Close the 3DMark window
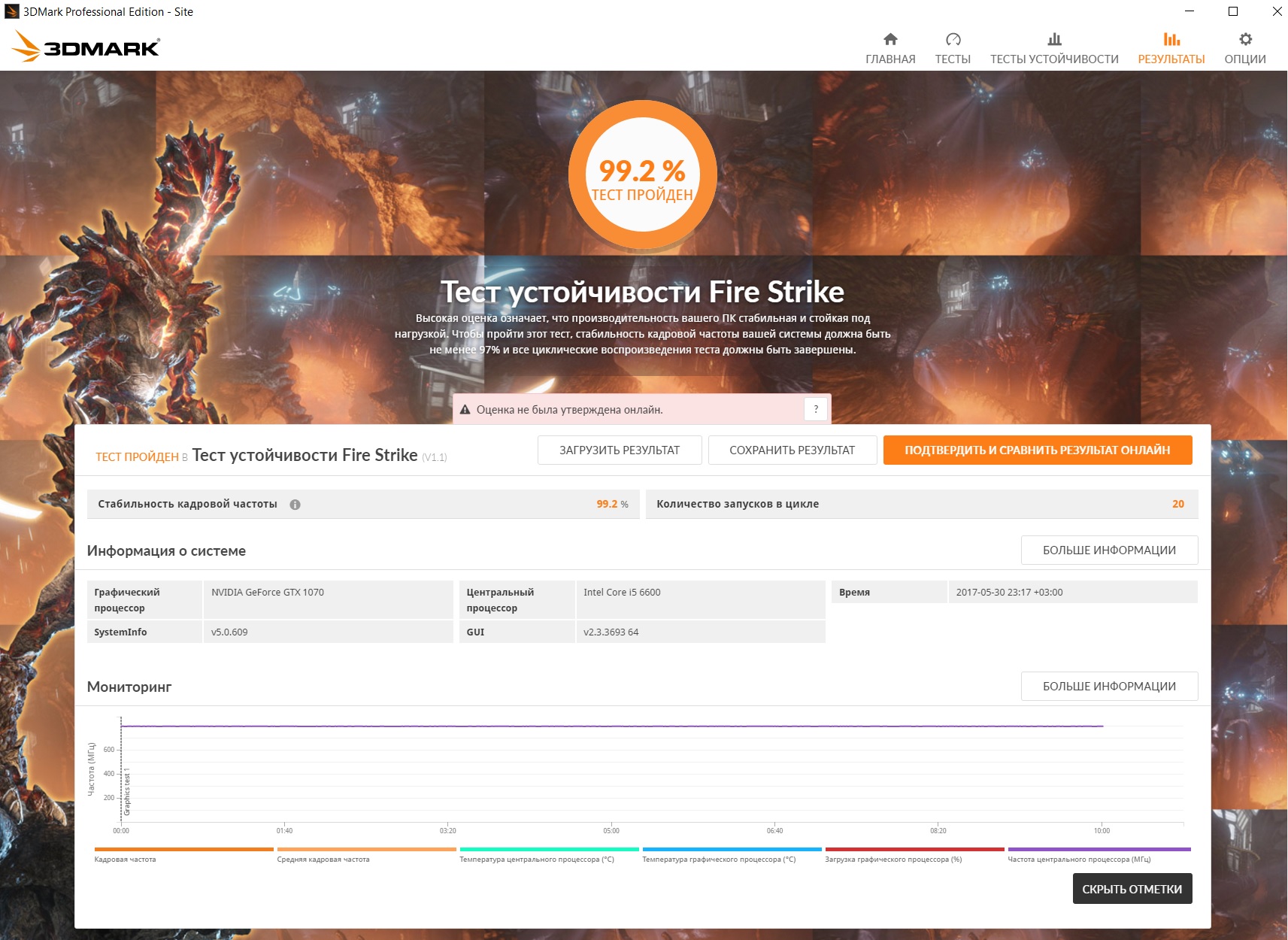This screenshot has height=940, width=1288. (x=1277, y=11)
